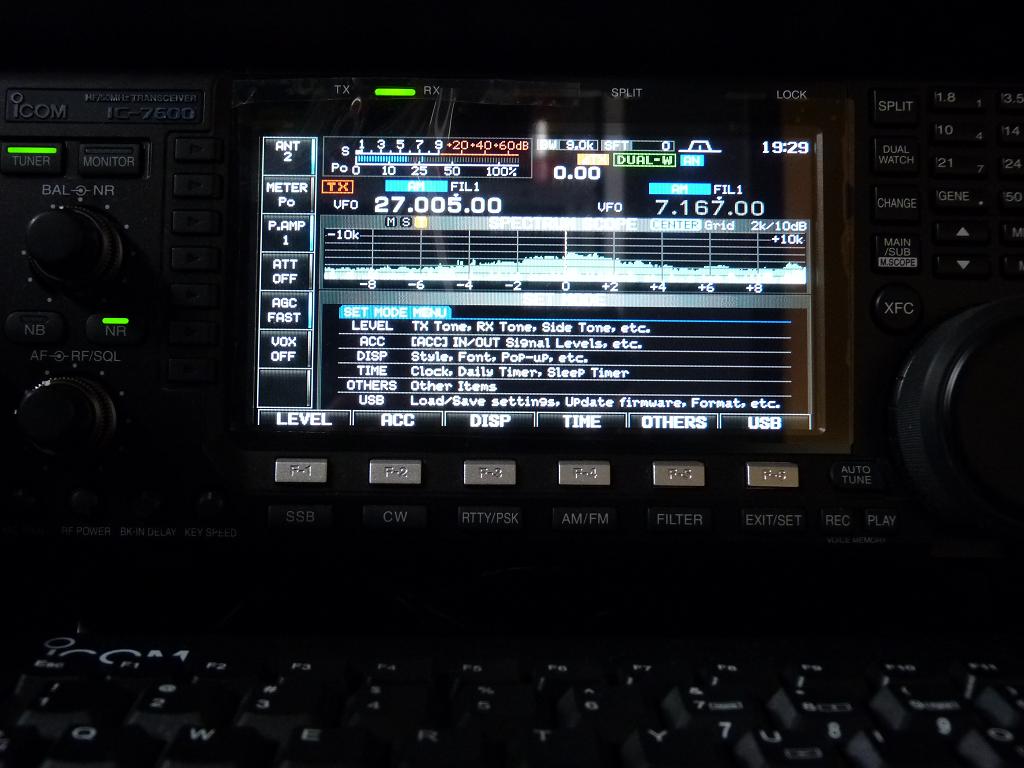Toggle the NB noise blanker button

tap(35, 328)
